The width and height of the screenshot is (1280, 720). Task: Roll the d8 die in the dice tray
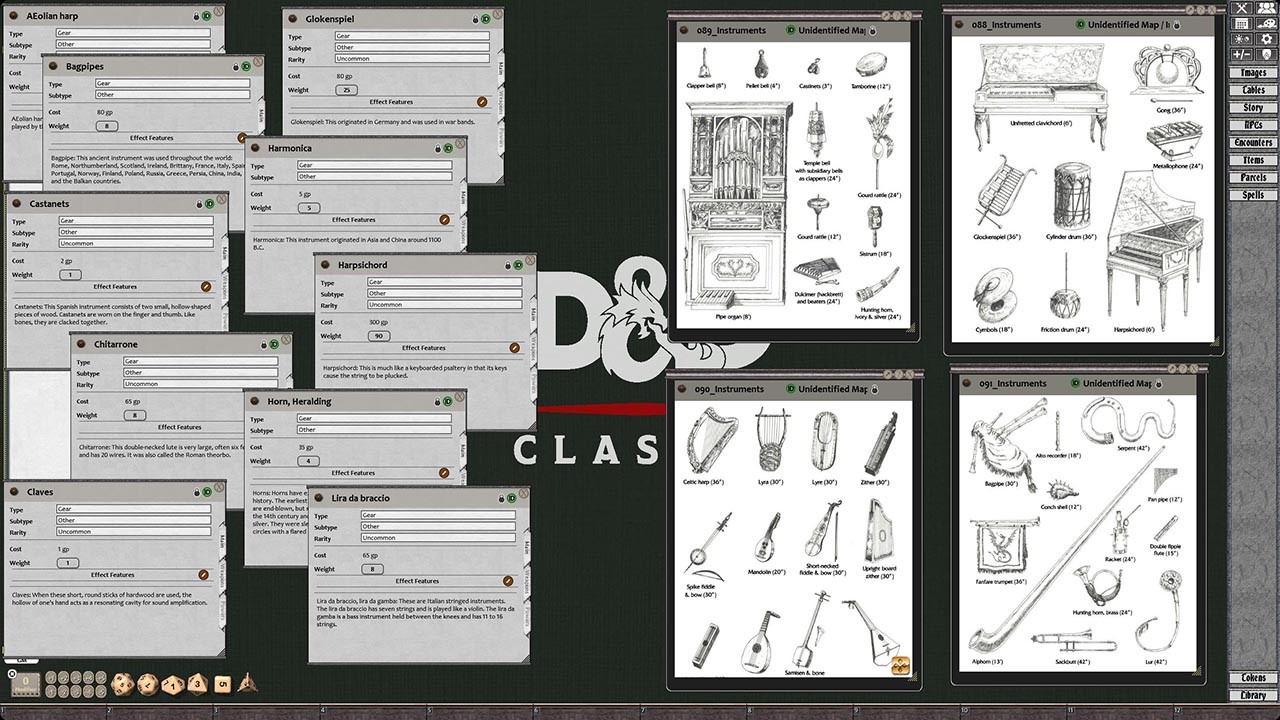pos(196,683)
